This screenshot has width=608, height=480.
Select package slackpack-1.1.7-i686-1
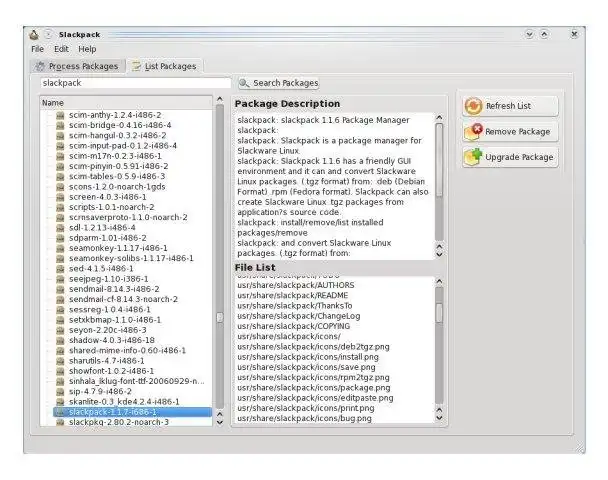coord(133,412)
